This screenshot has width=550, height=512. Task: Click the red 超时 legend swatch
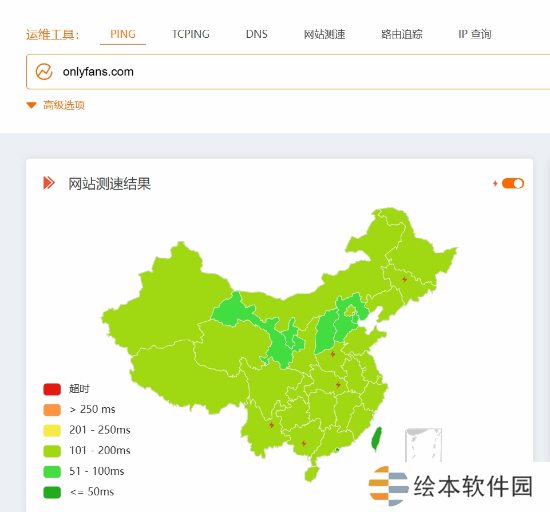pos(52,389)
